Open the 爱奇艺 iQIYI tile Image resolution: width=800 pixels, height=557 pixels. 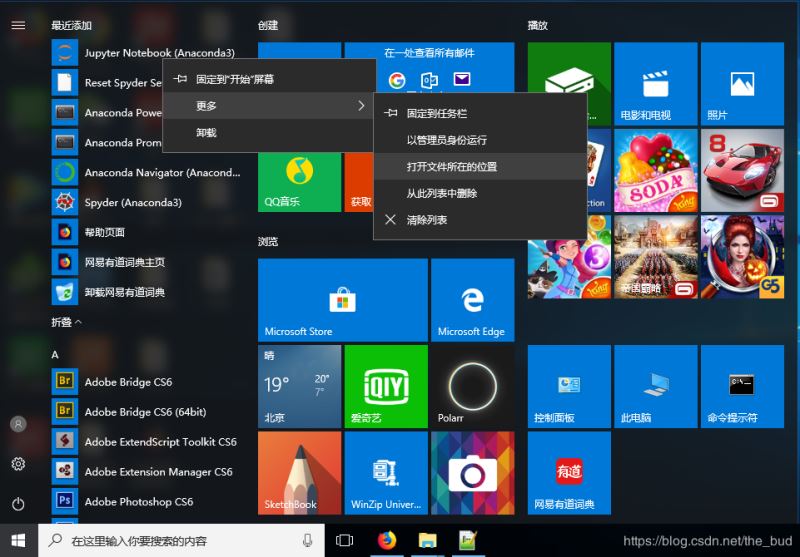click(386, 386)
